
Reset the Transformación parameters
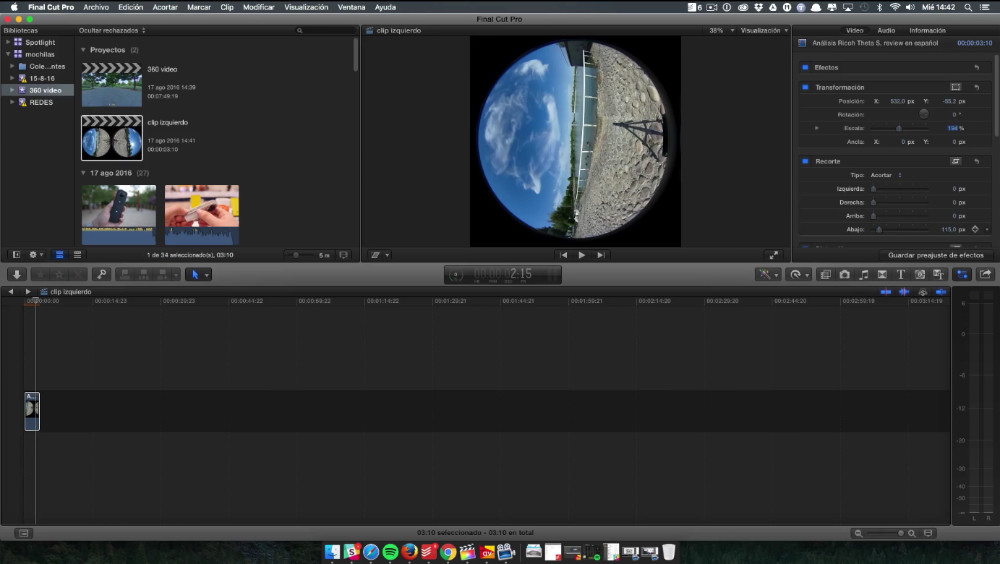[x=976, y=87]
